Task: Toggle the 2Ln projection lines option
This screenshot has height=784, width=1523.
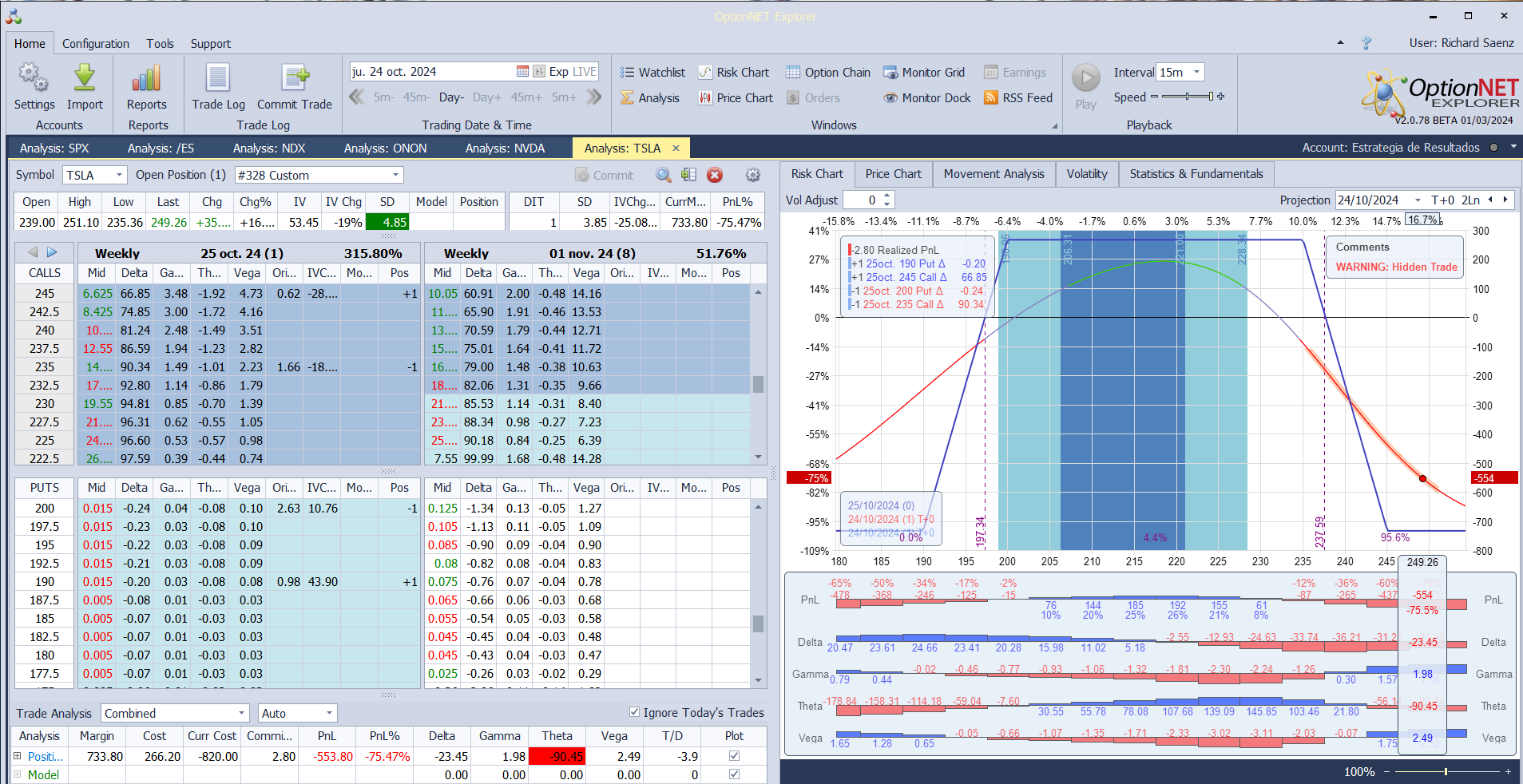Action: (x=1471, y=200)
